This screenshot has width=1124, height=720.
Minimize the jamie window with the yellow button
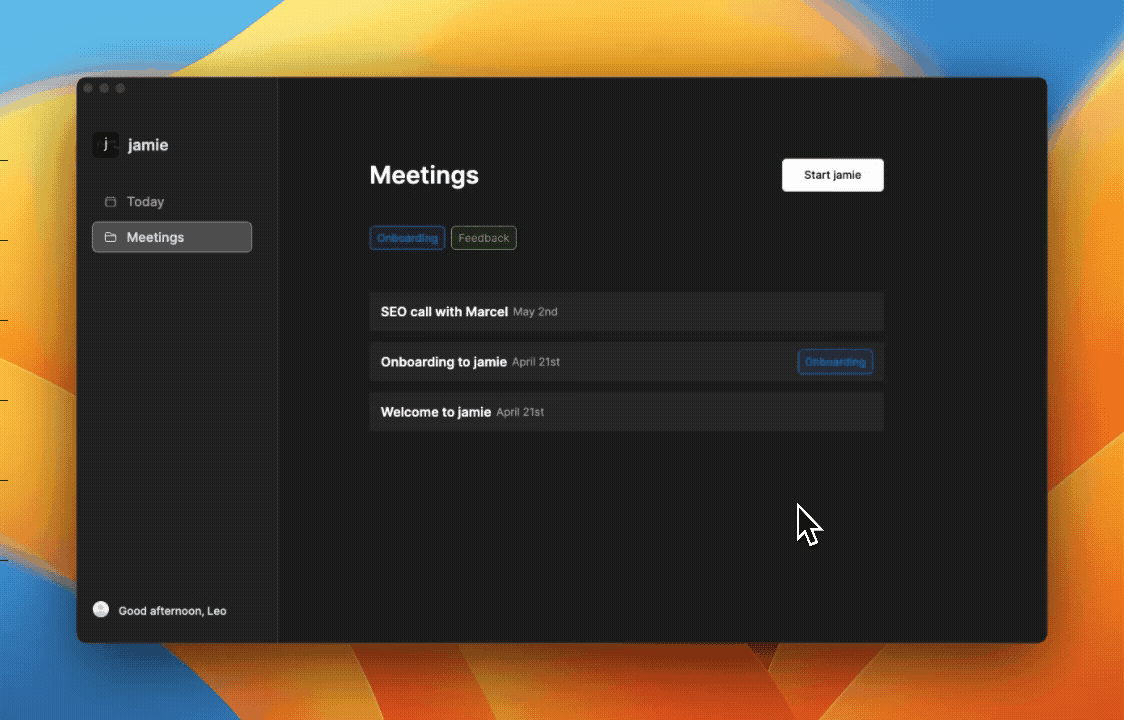click(104, 88)
